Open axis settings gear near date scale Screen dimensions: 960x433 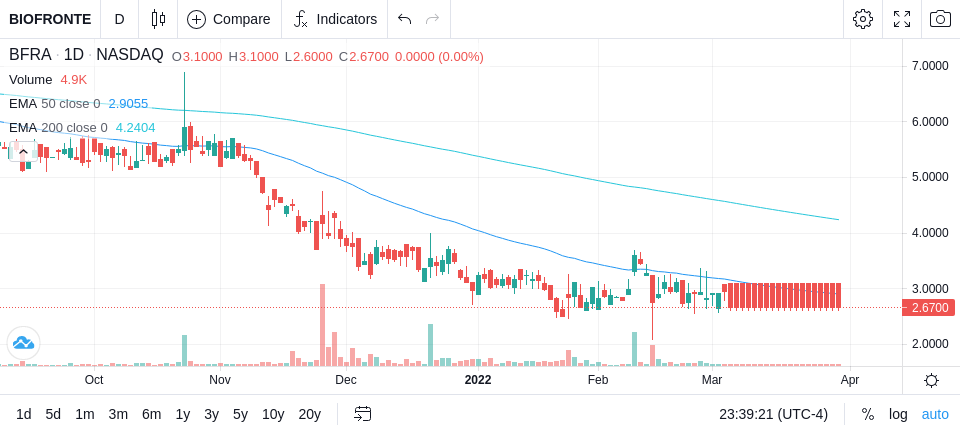(x=931, y=381)
